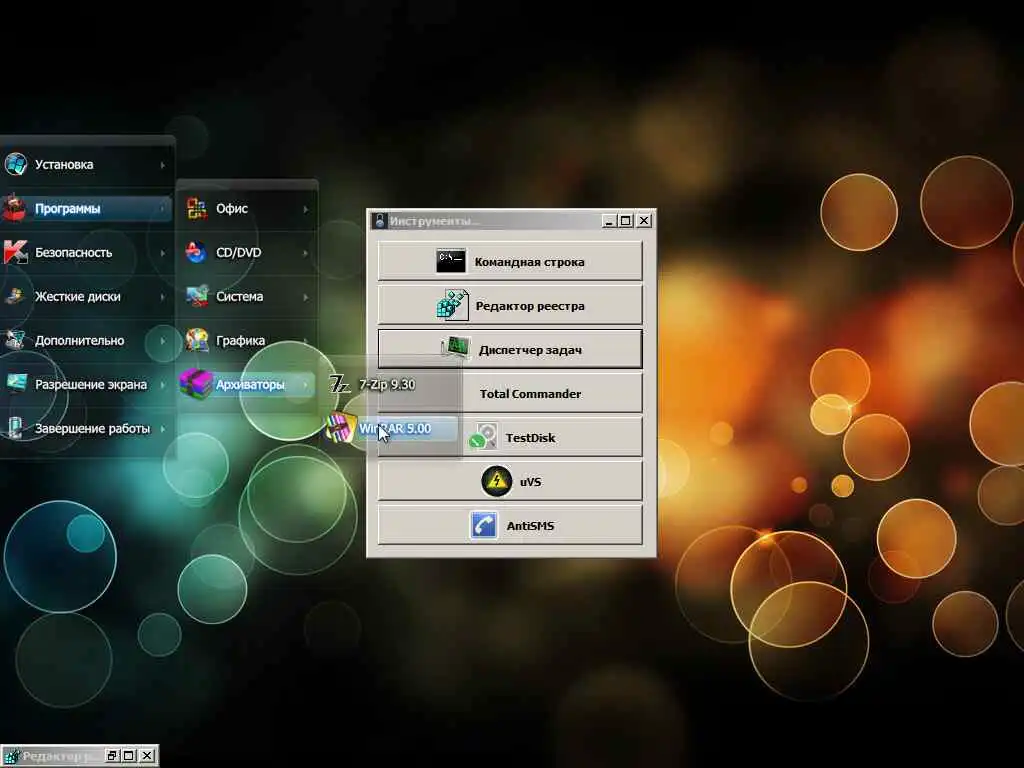Click the CD/DVD disc icon
This screenshot has width=1024, height=768.
click(196, 252)
